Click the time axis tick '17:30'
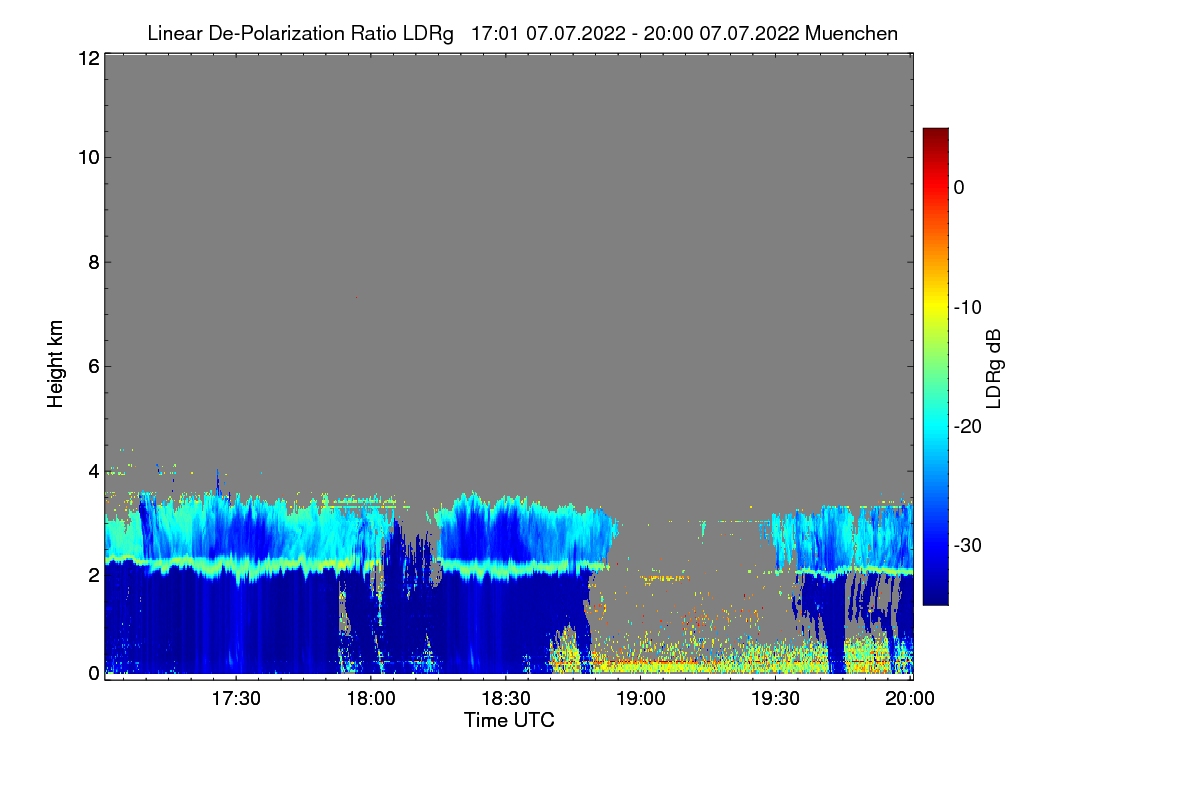This screenshot has height=800, width=1200. (x=236, y=699)
